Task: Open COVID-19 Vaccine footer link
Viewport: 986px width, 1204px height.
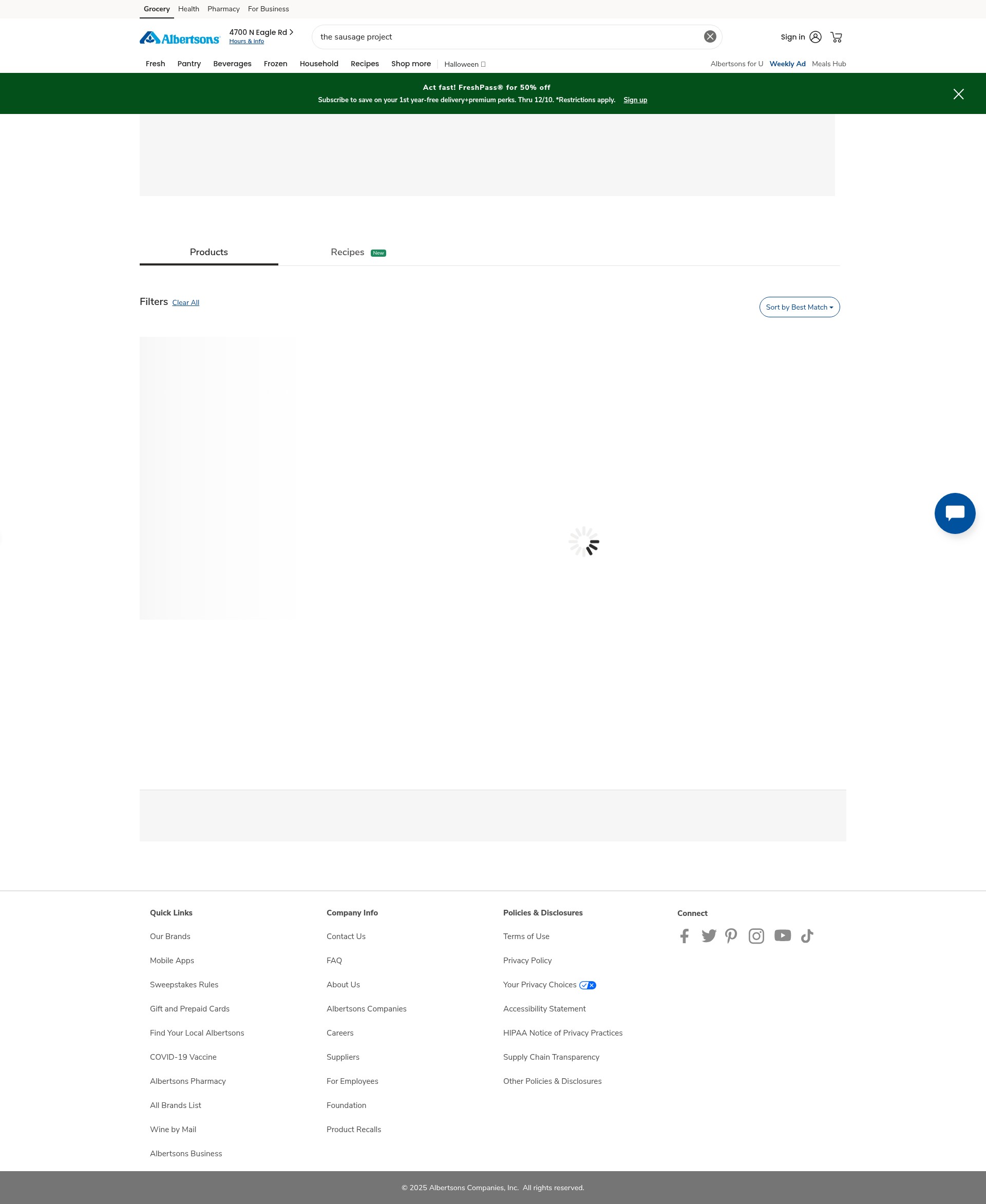Action: pos(183,1057)
